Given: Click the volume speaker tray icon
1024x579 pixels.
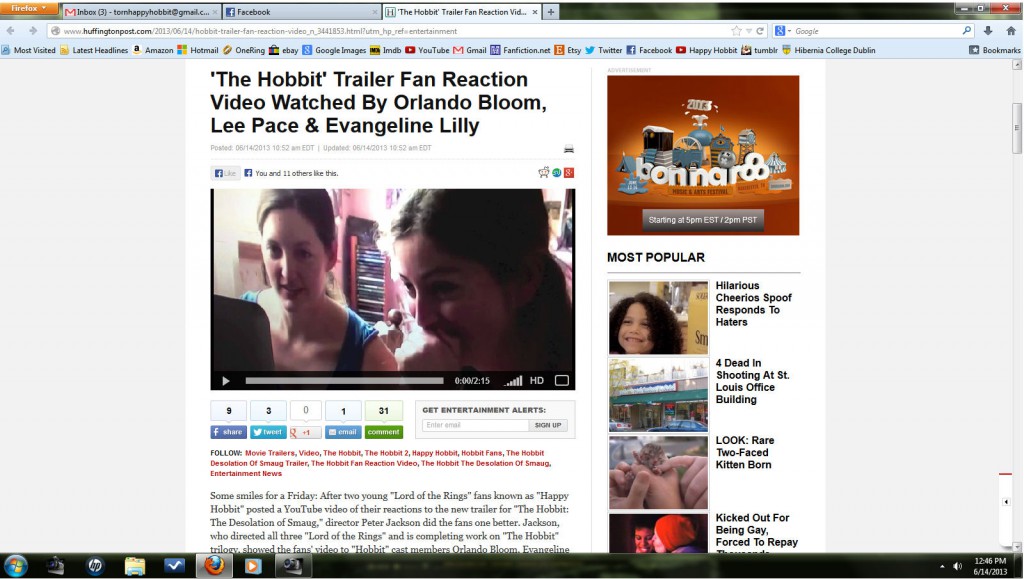Looking at the screenshot, I should pyautogui.click(x=957, y=566).
